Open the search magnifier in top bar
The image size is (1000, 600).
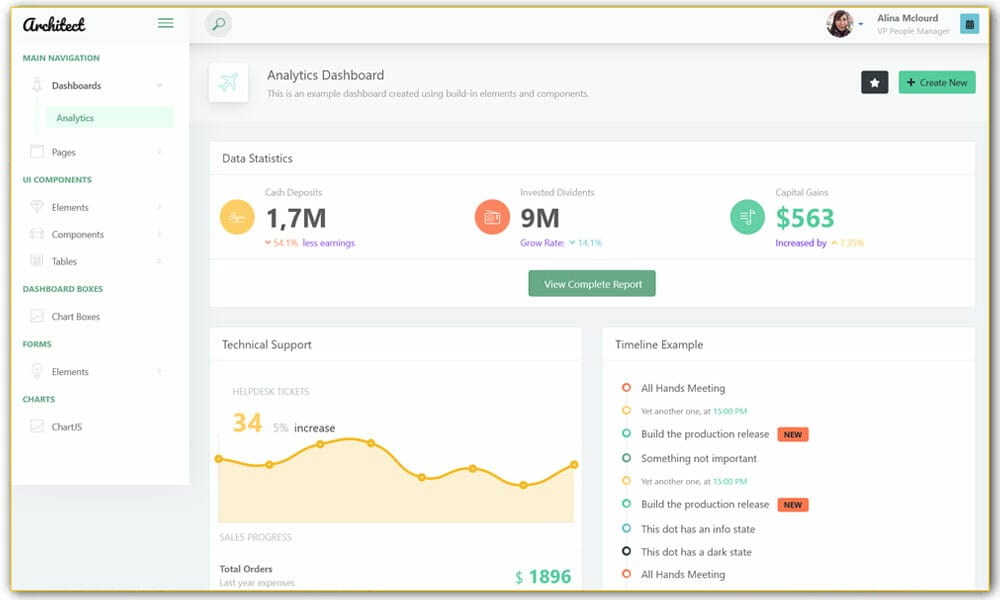tap(218, 23)
